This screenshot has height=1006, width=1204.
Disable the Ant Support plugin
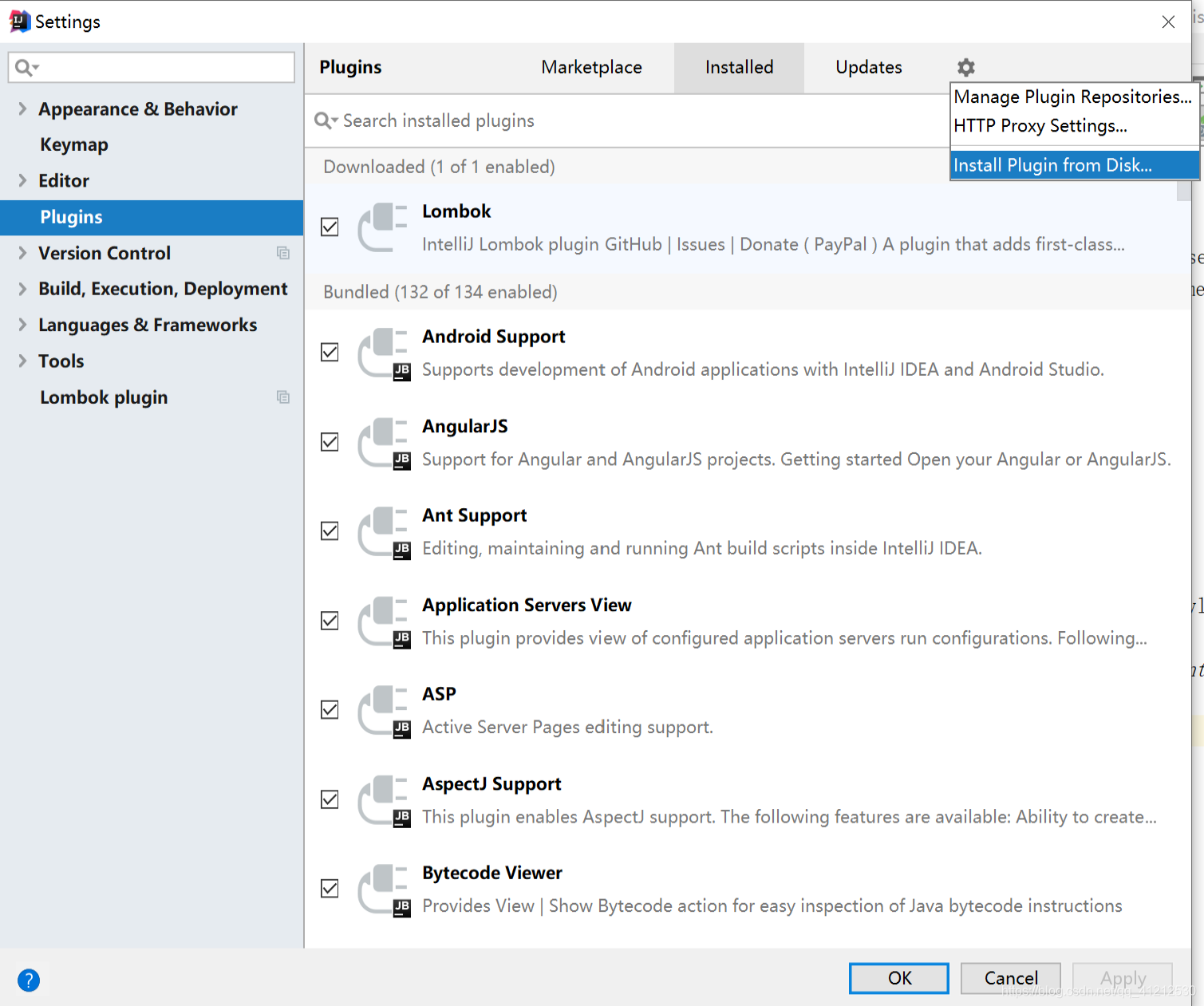click(x=330, y=531)
